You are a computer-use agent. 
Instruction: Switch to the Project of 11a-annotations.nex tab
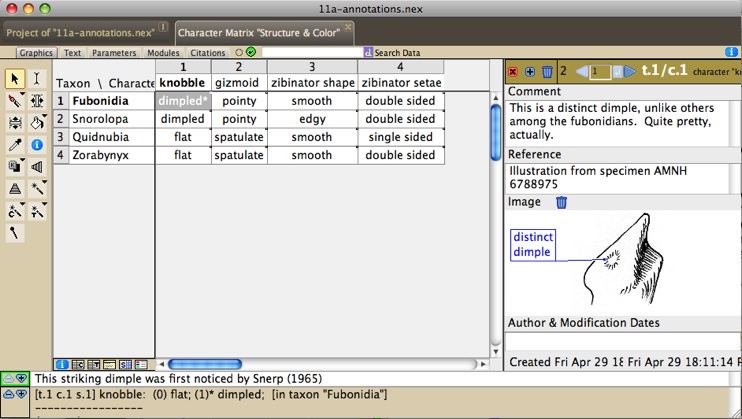point(81,32)
